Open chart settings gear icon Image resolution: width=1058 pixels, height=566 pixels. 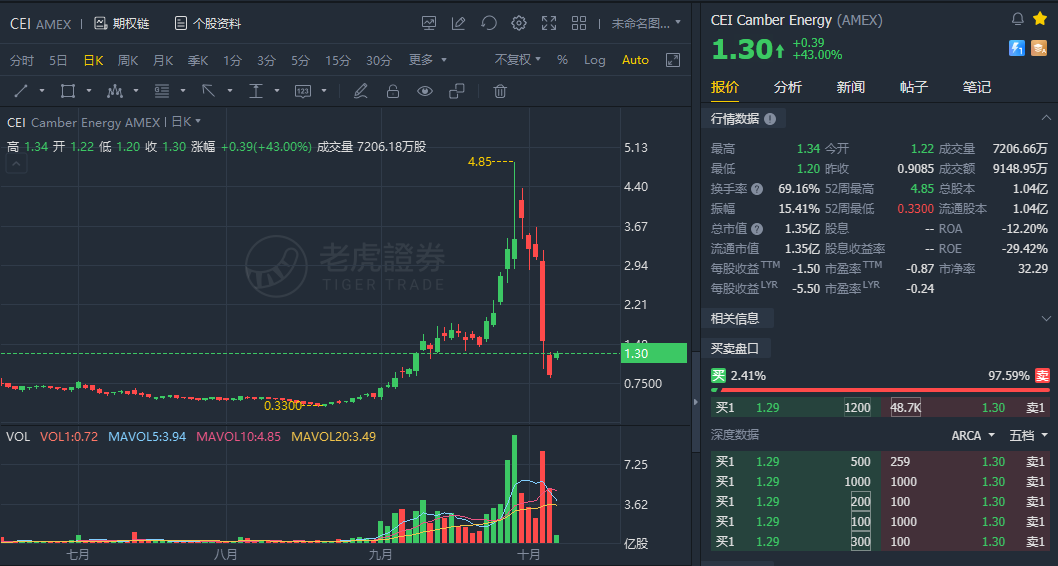(x=519, y=24)
